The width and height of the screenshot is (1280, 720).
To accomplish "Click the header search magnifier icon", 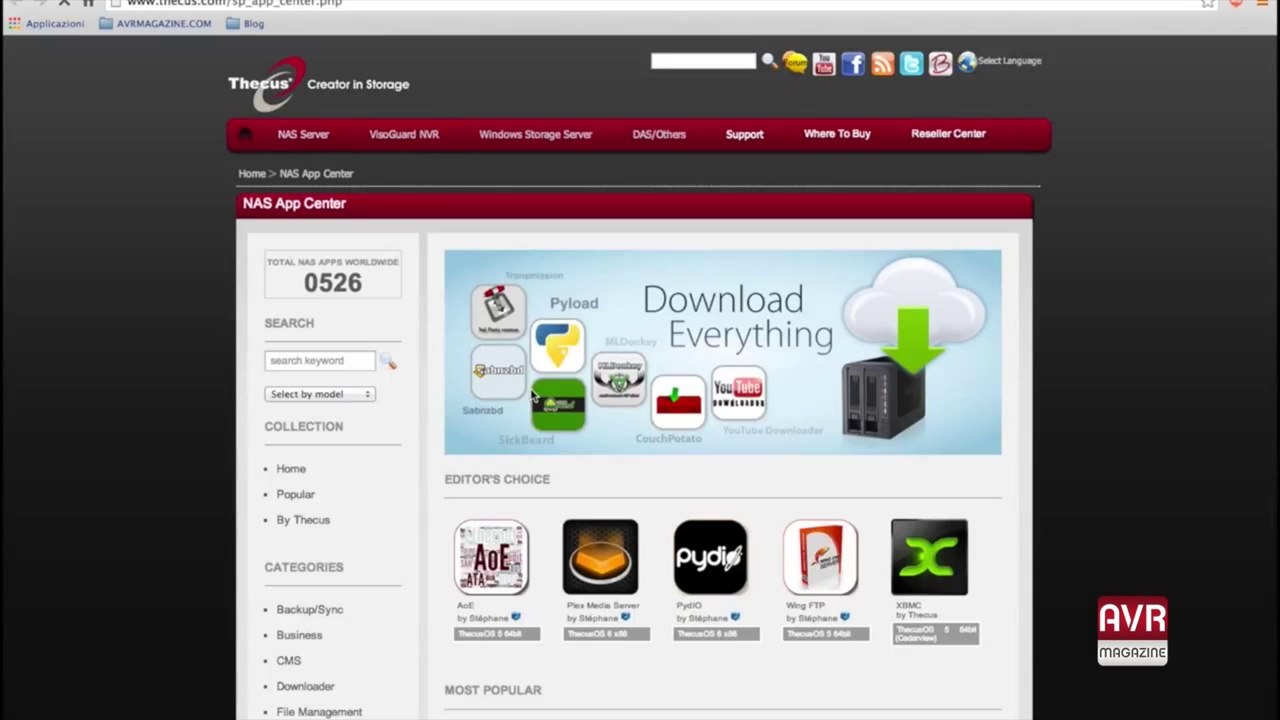I will tap(769, 62).
